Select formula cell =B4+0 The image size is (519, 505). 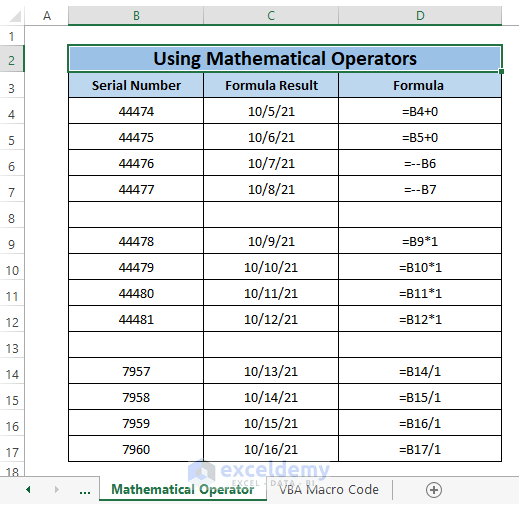point(420,111)
